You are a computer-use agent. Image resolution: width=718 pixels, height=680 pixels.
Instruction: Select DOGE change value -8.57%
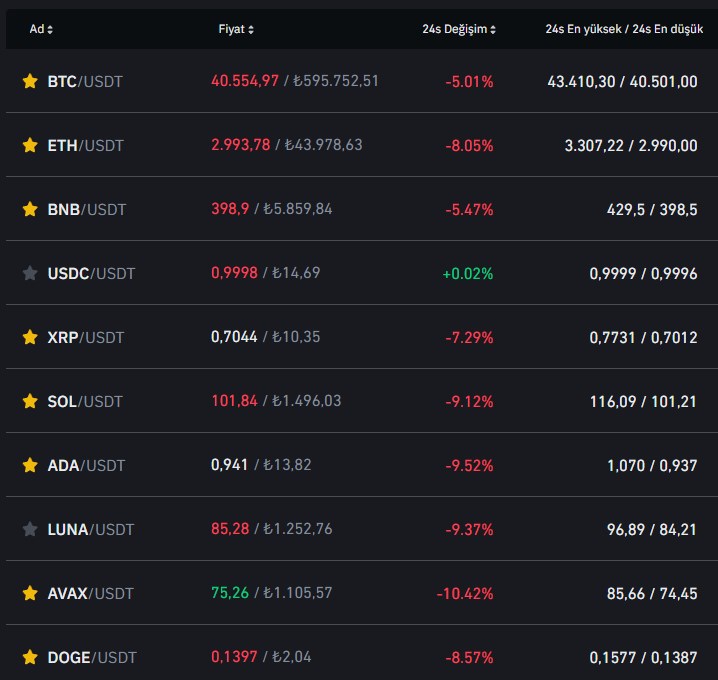click(x=469, y=658)
